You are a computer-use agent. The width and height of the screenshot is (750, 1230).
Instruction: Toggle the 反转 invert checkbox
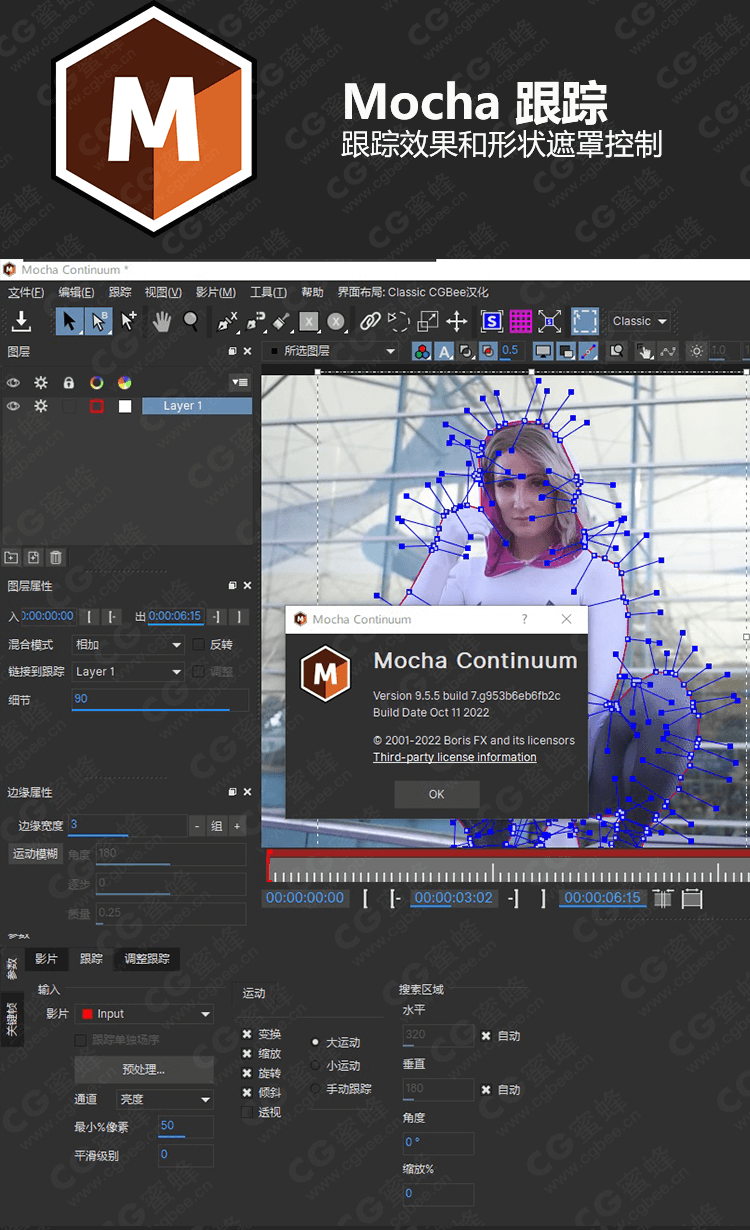pos(198,645)
